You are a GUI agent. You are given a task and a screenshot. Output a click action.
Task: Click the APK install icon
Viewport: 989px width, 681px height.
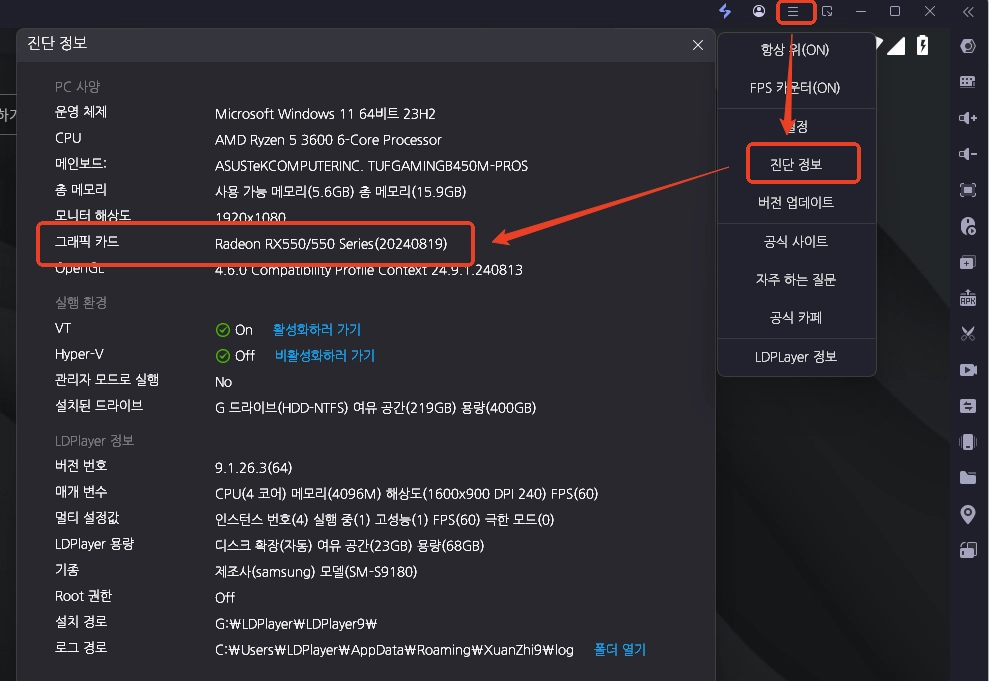point(968,298)
